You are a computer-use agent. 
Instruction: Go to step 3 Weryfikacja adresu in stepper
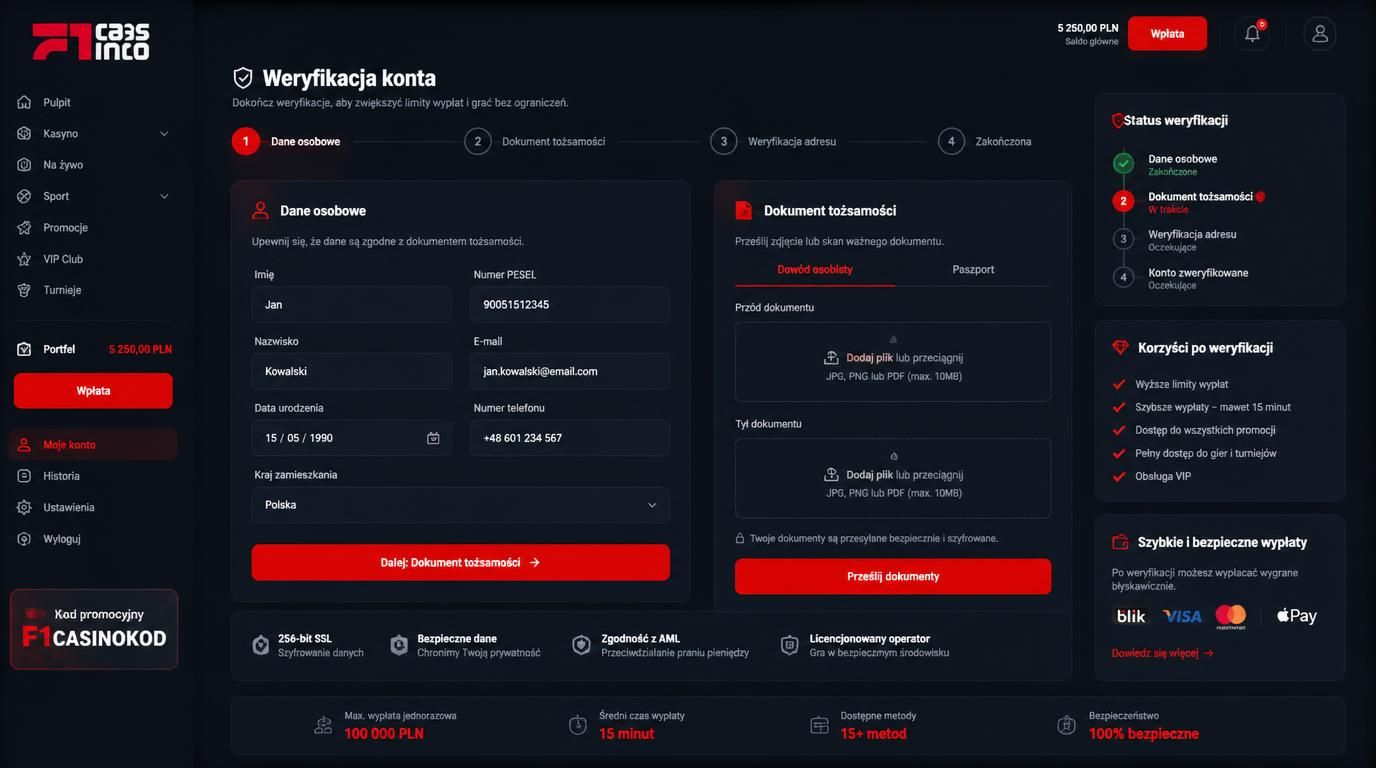coord(773,141)
